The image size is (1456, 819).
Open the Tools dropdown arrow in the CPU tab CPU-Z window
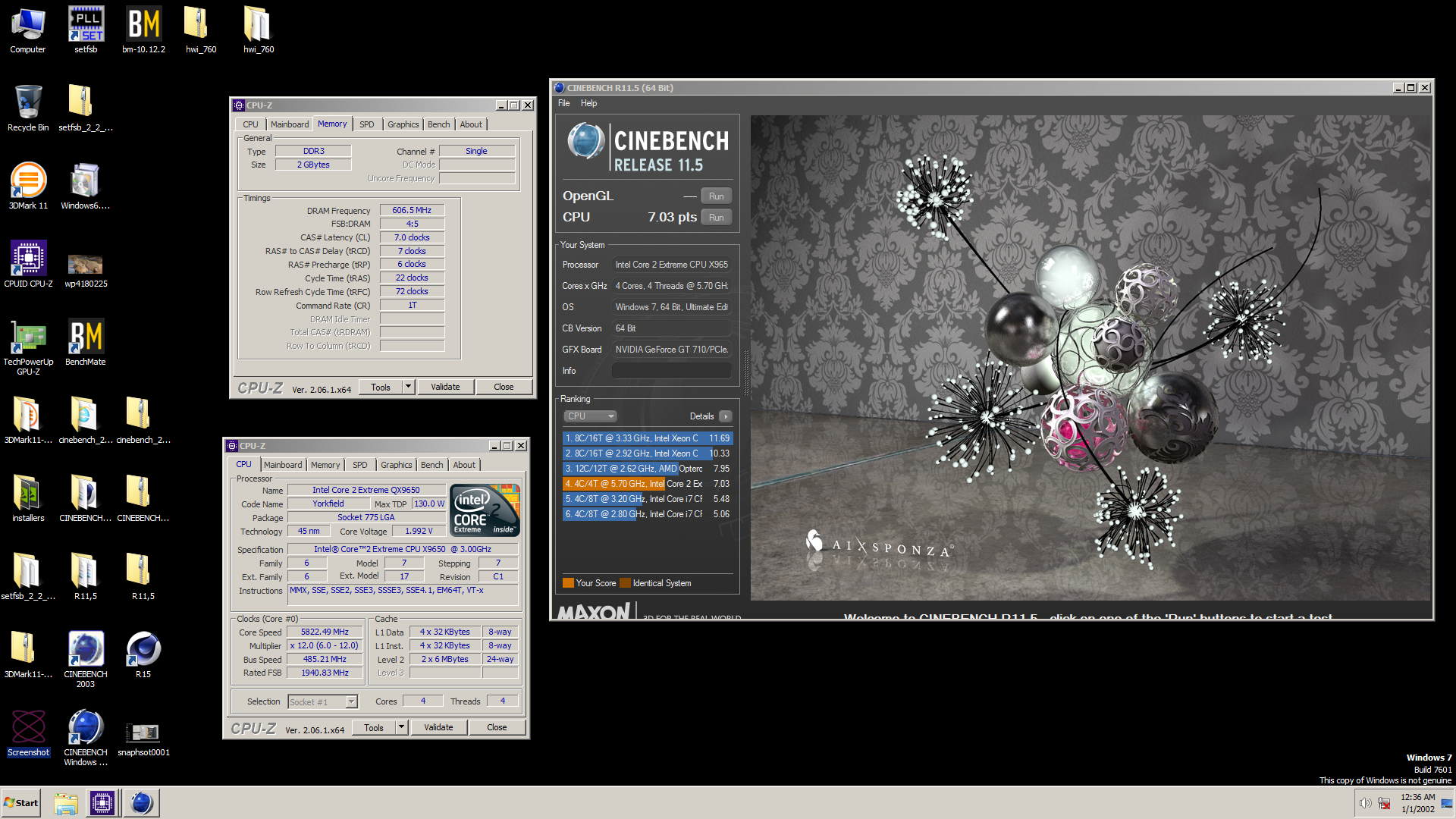click(401, 727)
